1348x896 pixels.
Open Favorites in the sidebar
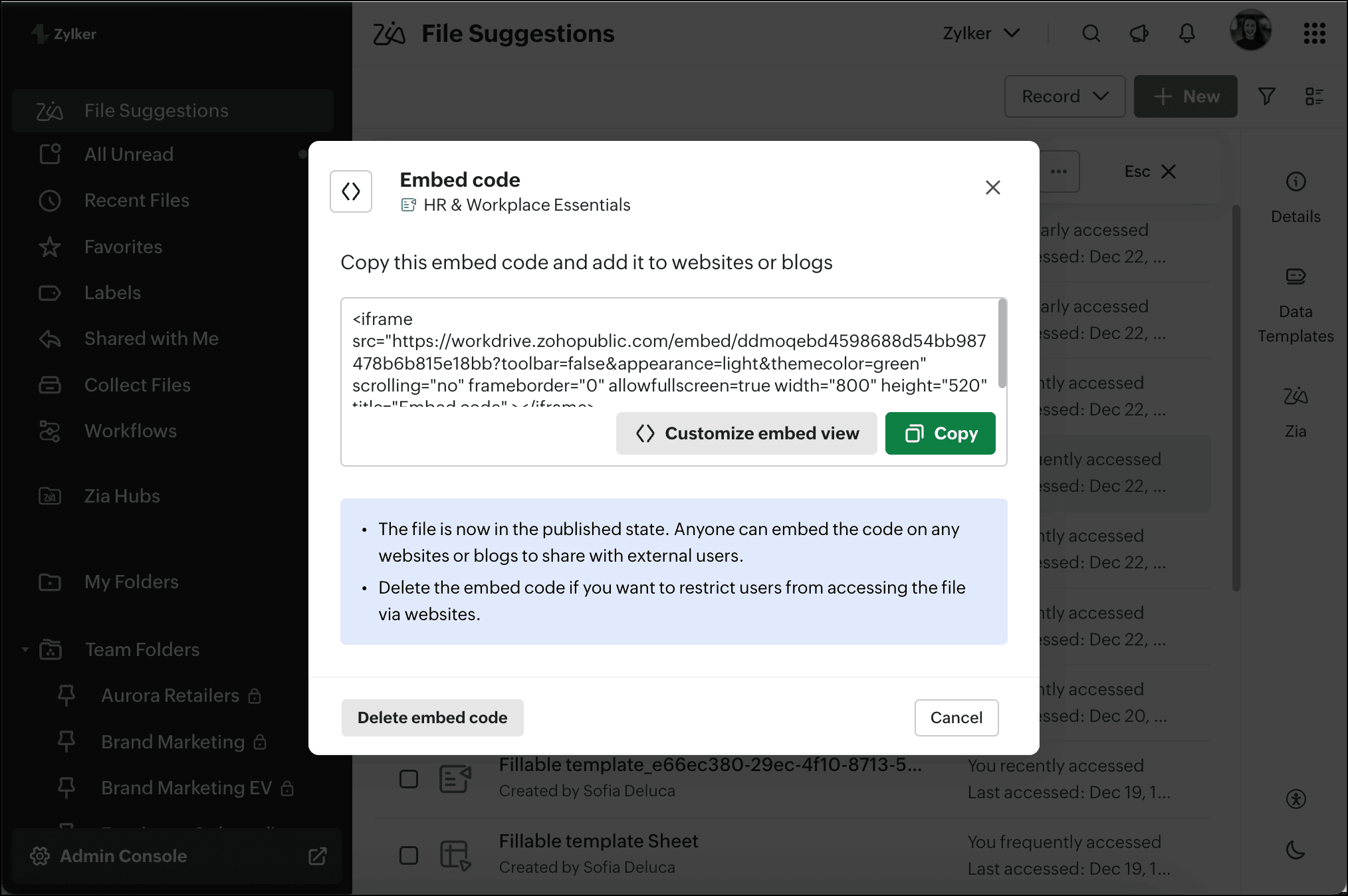point(123,247)
